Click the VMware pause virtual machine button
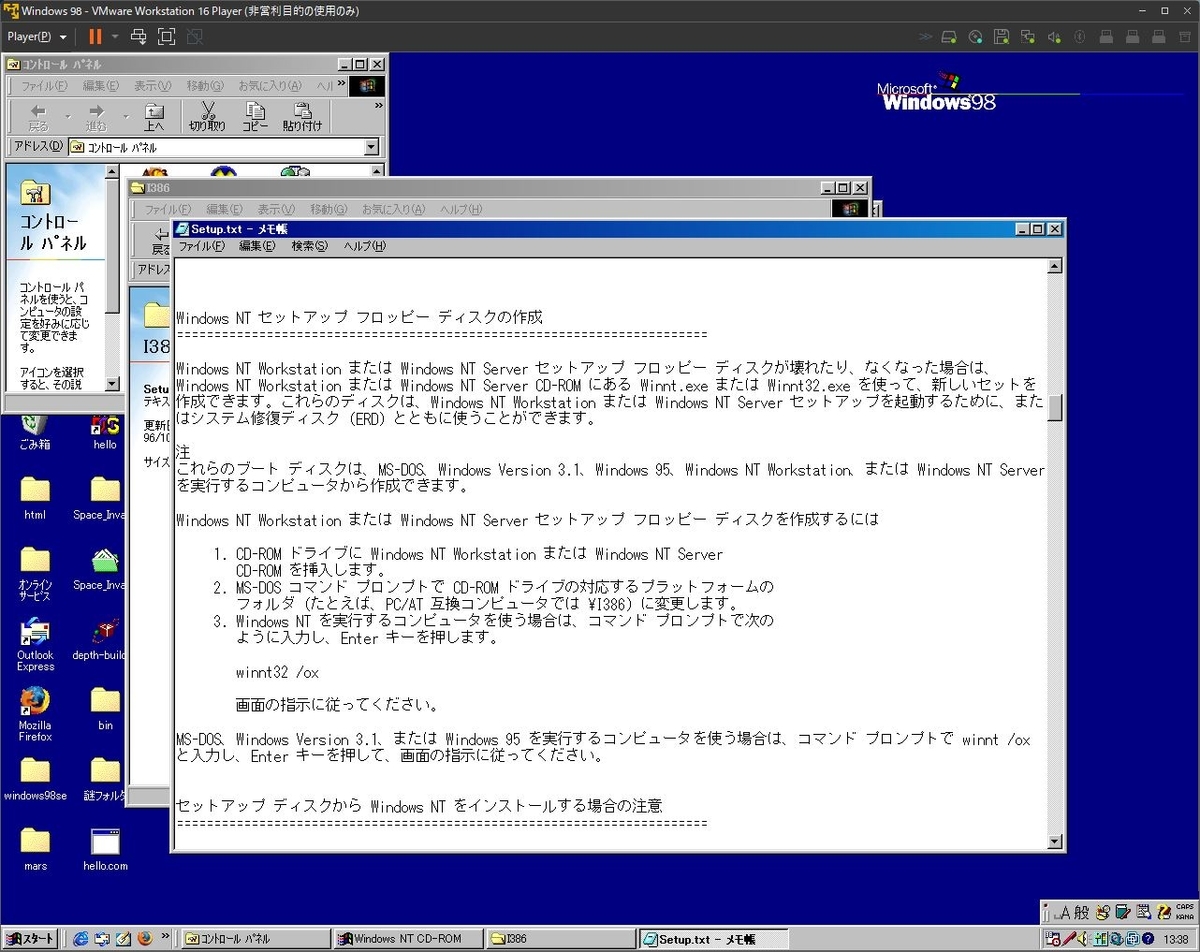 coord(95,36)
